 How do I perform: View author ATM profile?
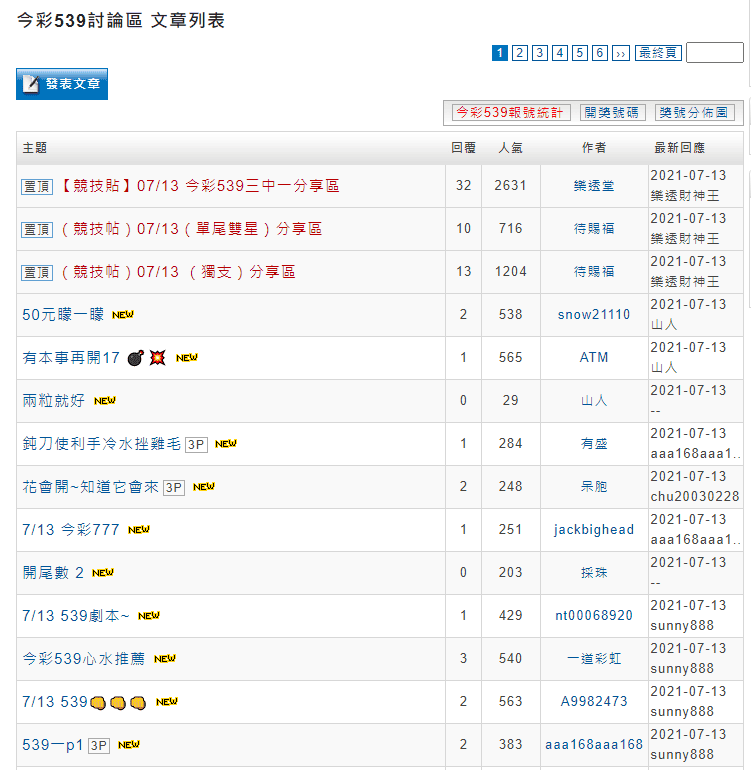594,358
